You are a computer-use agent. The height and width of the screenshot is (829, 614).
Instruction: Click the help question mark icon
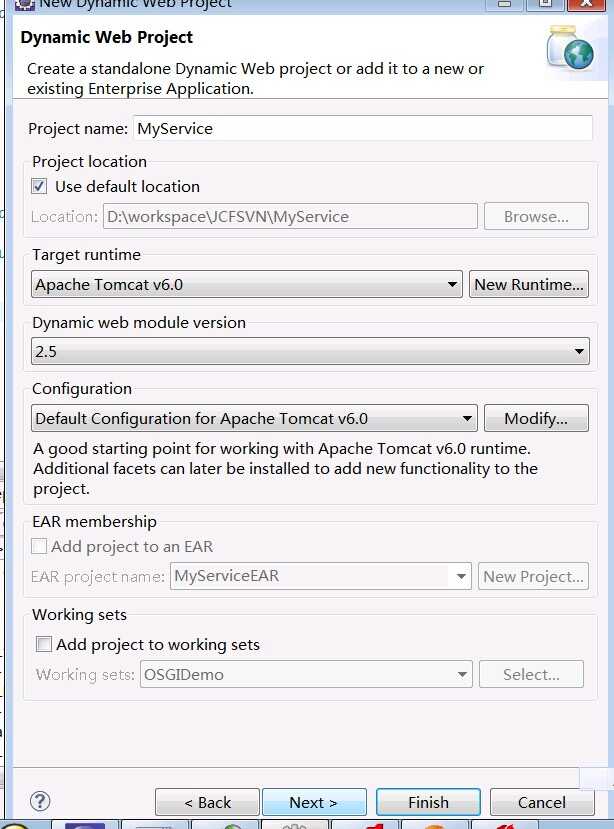coord(40,801)
